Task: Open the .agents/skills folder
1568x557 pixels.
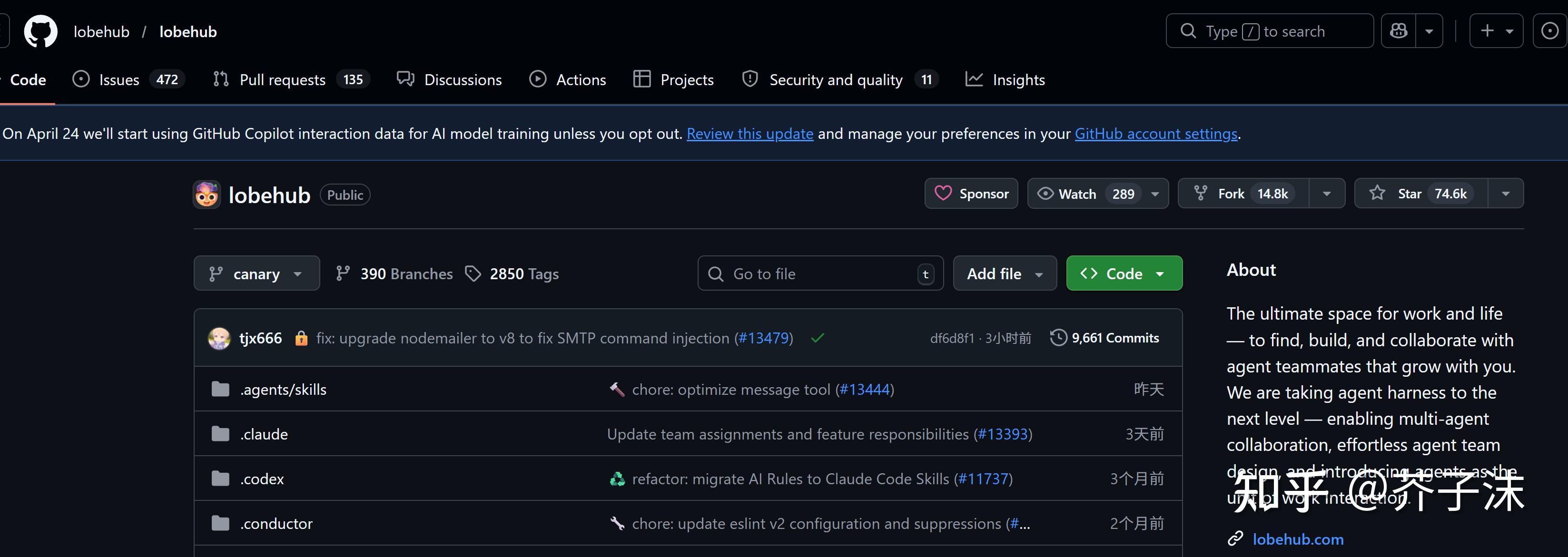Action: pyautogui.click(x=283, y=389)
